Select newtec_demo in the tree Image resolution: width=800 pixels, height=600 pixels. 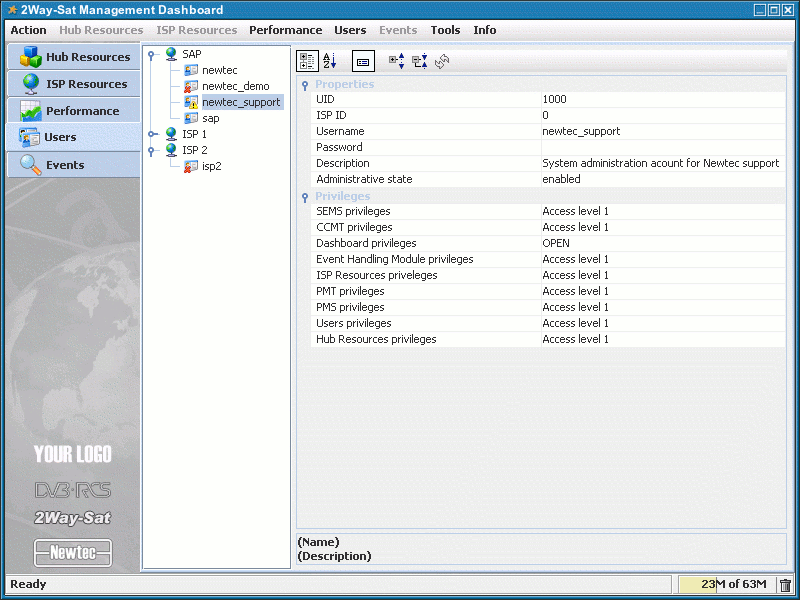click(236, 86)
